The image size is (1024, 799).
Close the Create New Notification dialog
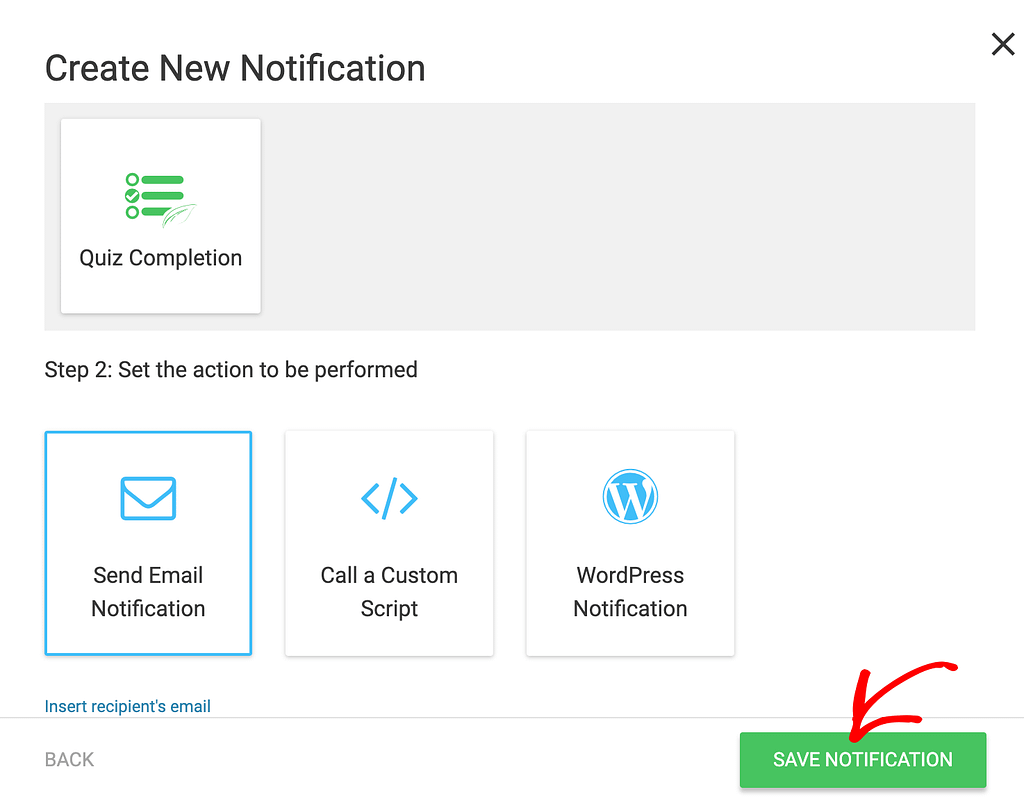click(1002, 44)
